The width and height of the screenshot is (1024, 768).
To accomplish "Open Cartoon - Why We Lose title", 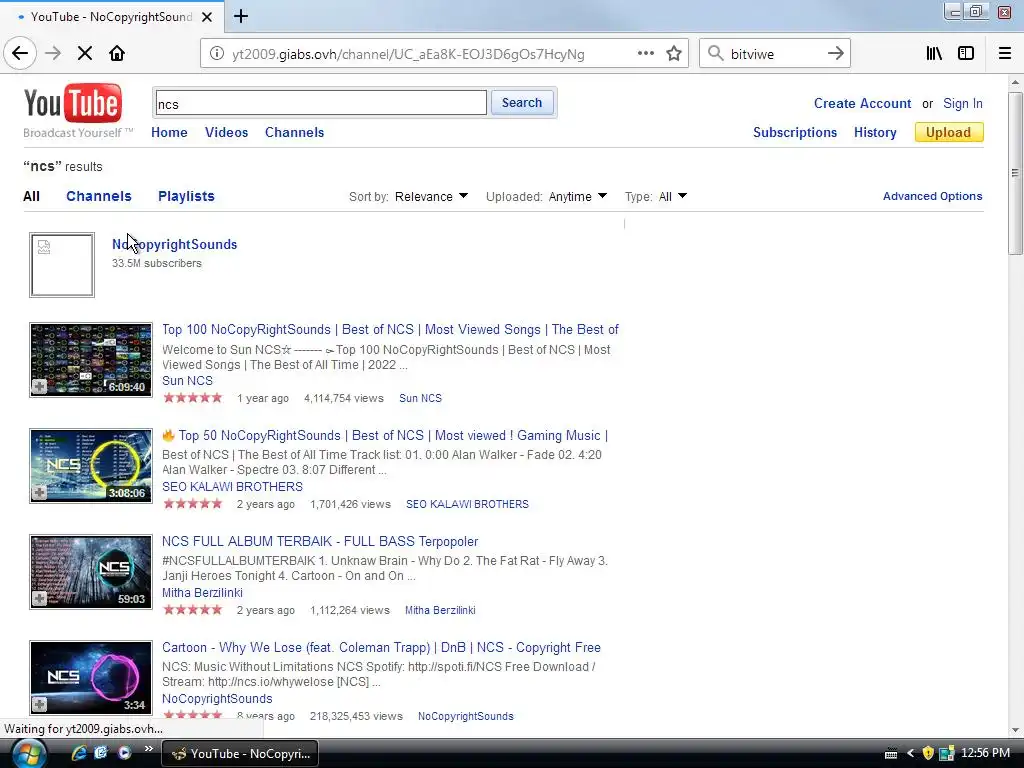I will pos(381,648).
